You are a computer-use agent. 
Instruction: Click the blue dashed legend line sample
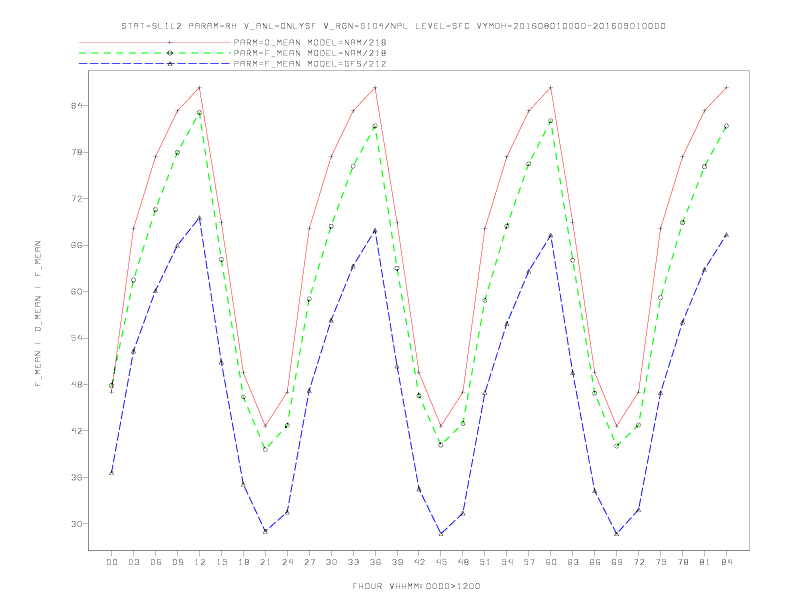point(155,64)
